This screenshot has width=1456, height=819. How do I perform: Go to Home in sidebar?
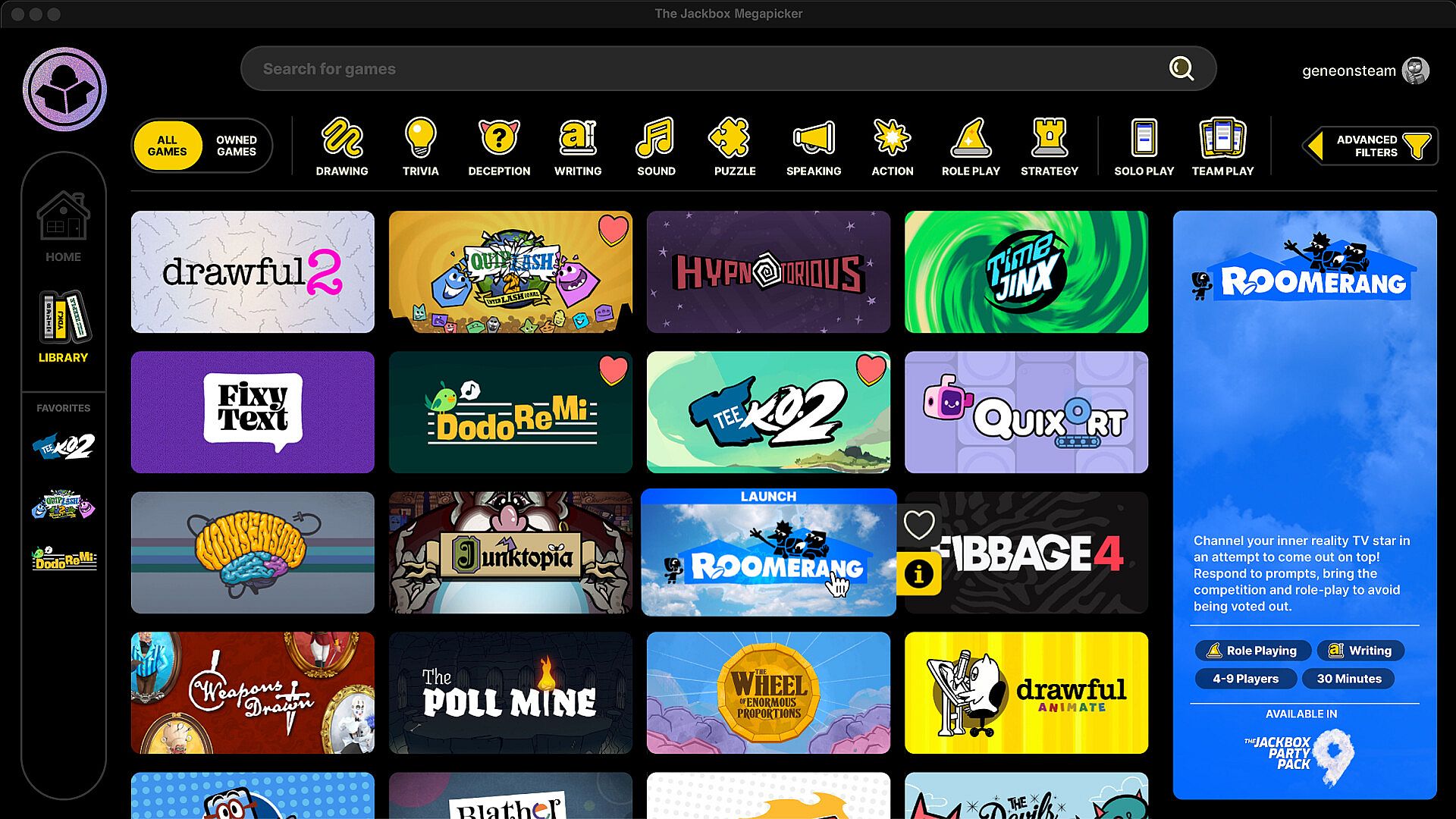tap(63, 227)
